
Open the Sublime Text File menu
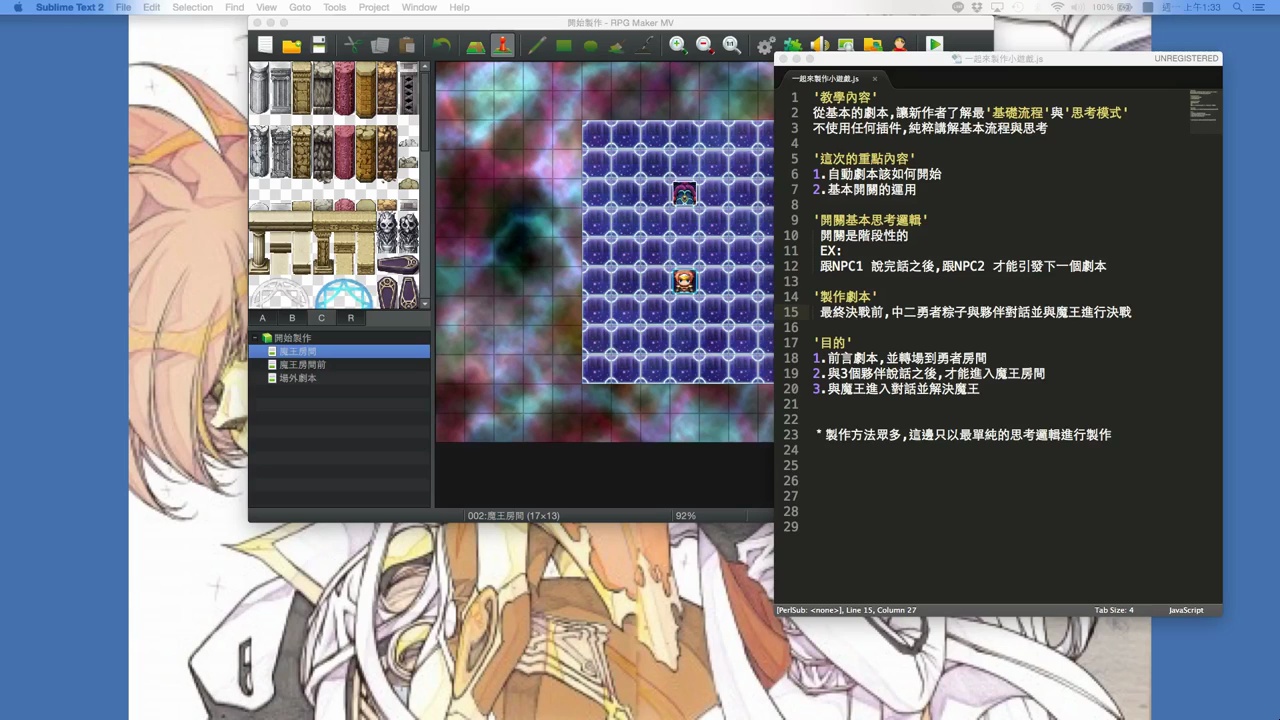(123, 7)
